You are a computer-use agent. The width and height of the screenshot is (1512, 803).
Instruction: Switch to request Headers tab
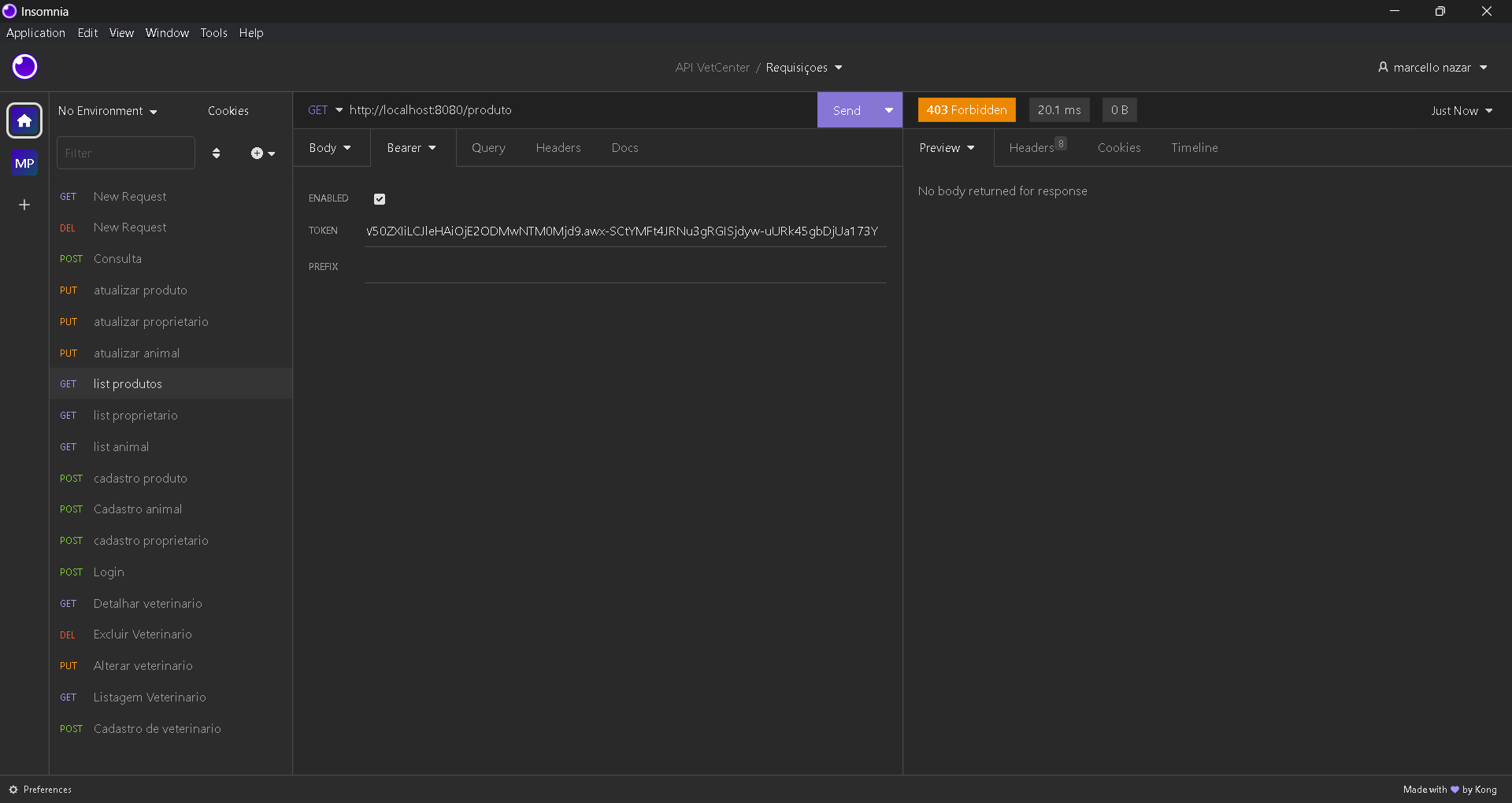[558, 148]
